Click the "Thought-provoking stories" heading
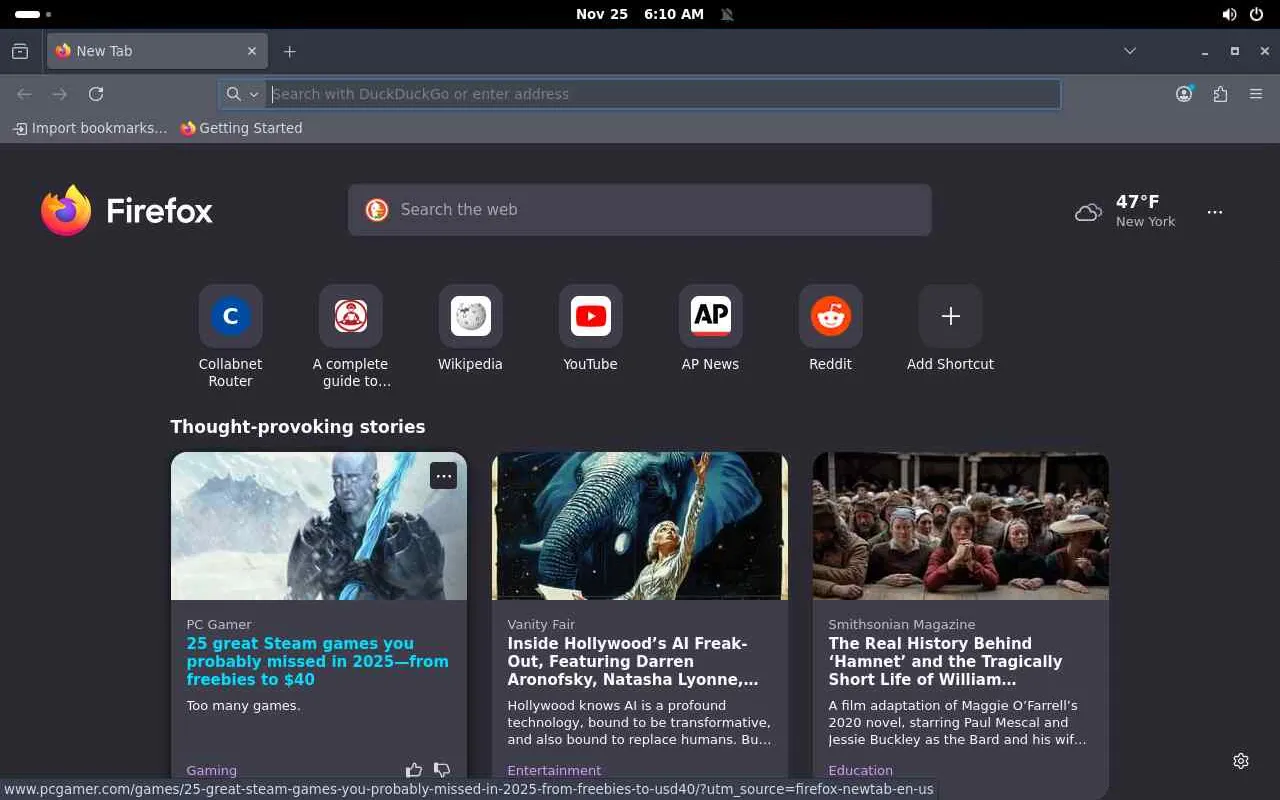Viewport: 1280px width, 800px height. tap(298, 427)
